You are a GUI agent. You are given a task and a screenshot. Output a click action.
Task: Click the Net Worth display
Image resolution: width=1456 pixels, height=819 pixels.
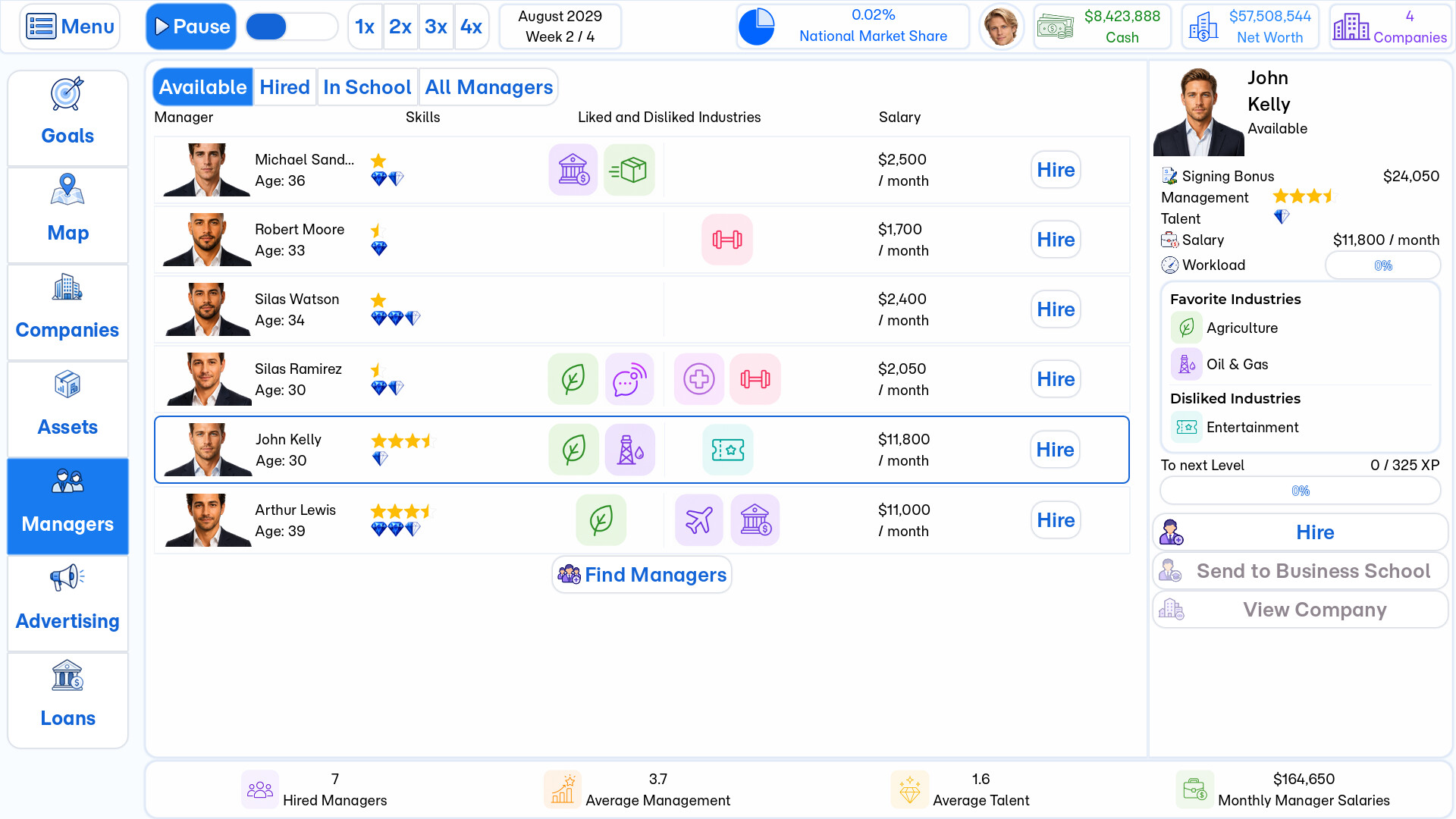point(1250,27)
